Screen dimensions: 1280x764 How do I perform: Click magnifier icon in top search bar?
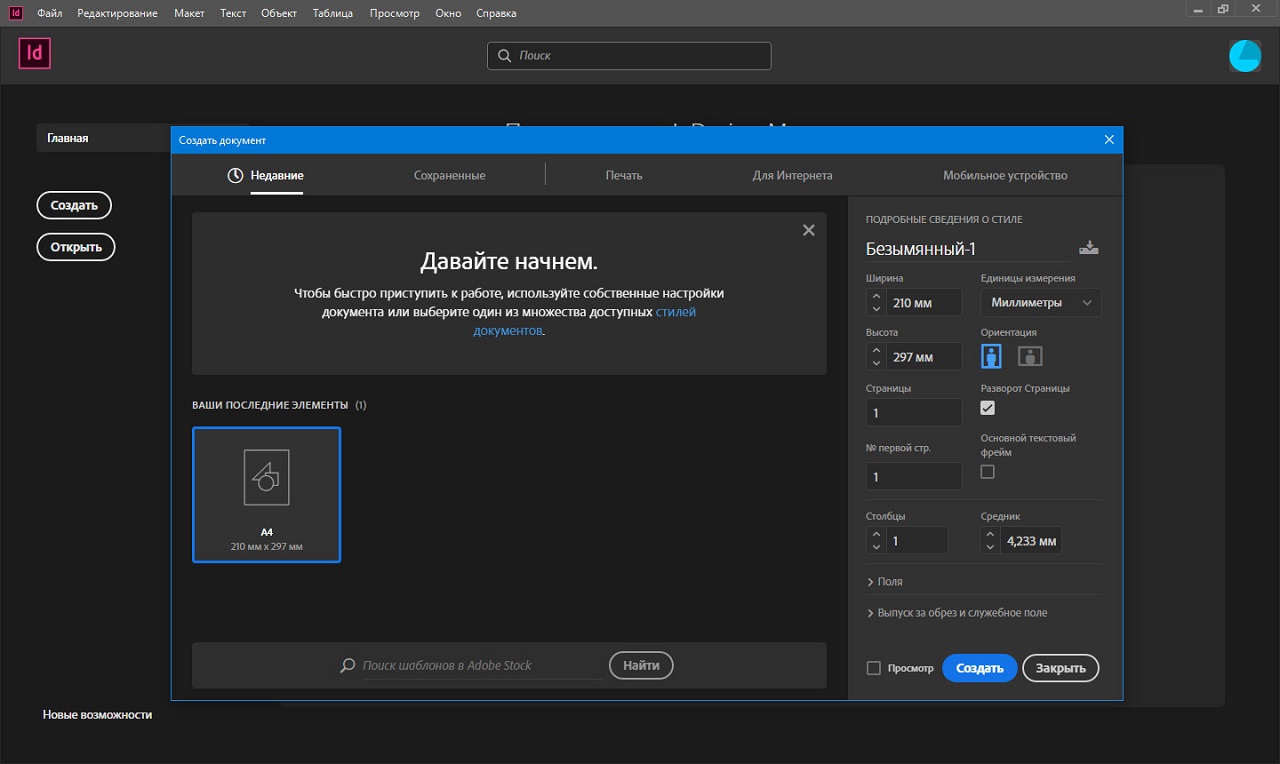[505, 56]
